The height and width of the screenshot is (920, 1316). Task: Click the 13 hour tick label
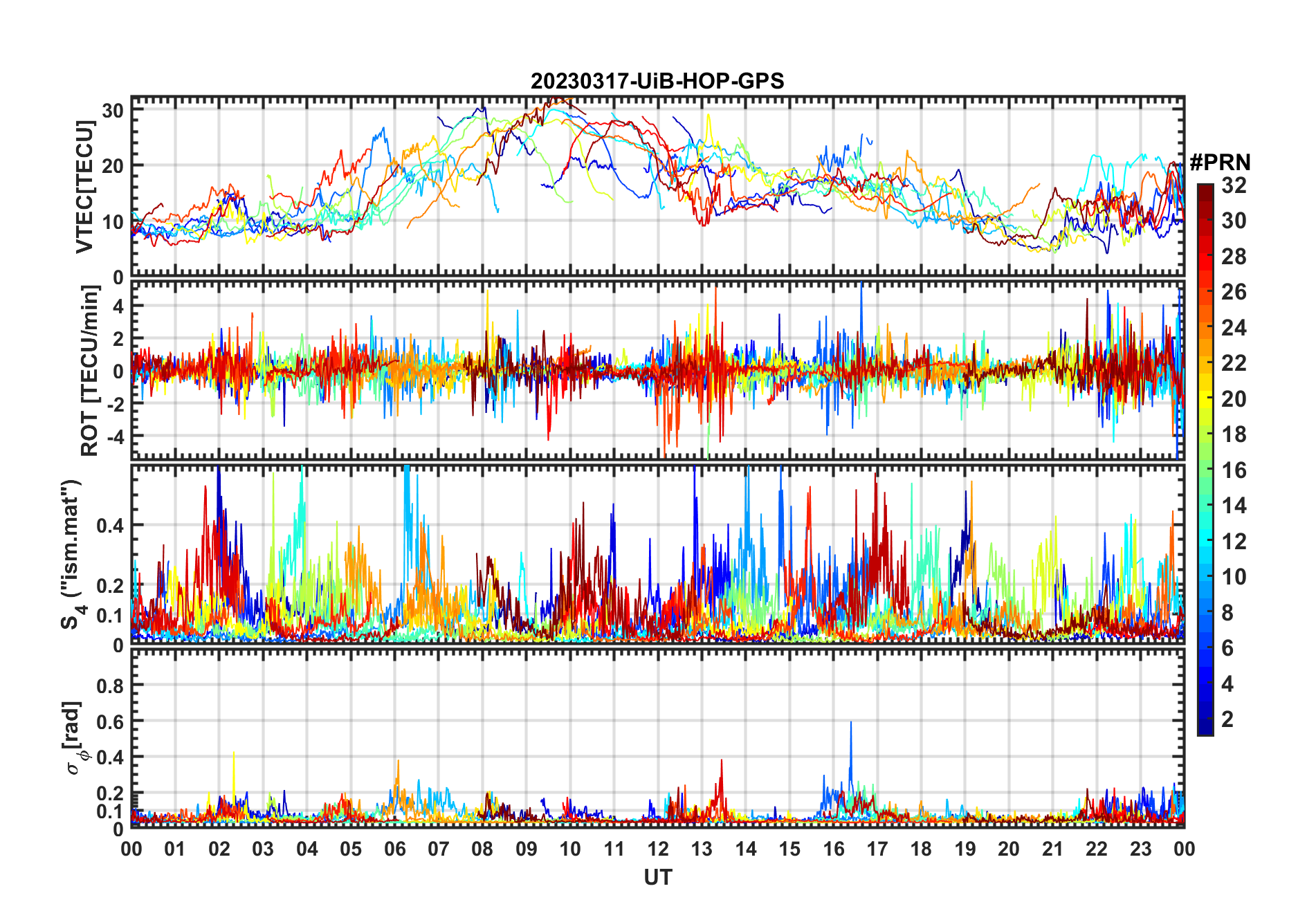702,849
